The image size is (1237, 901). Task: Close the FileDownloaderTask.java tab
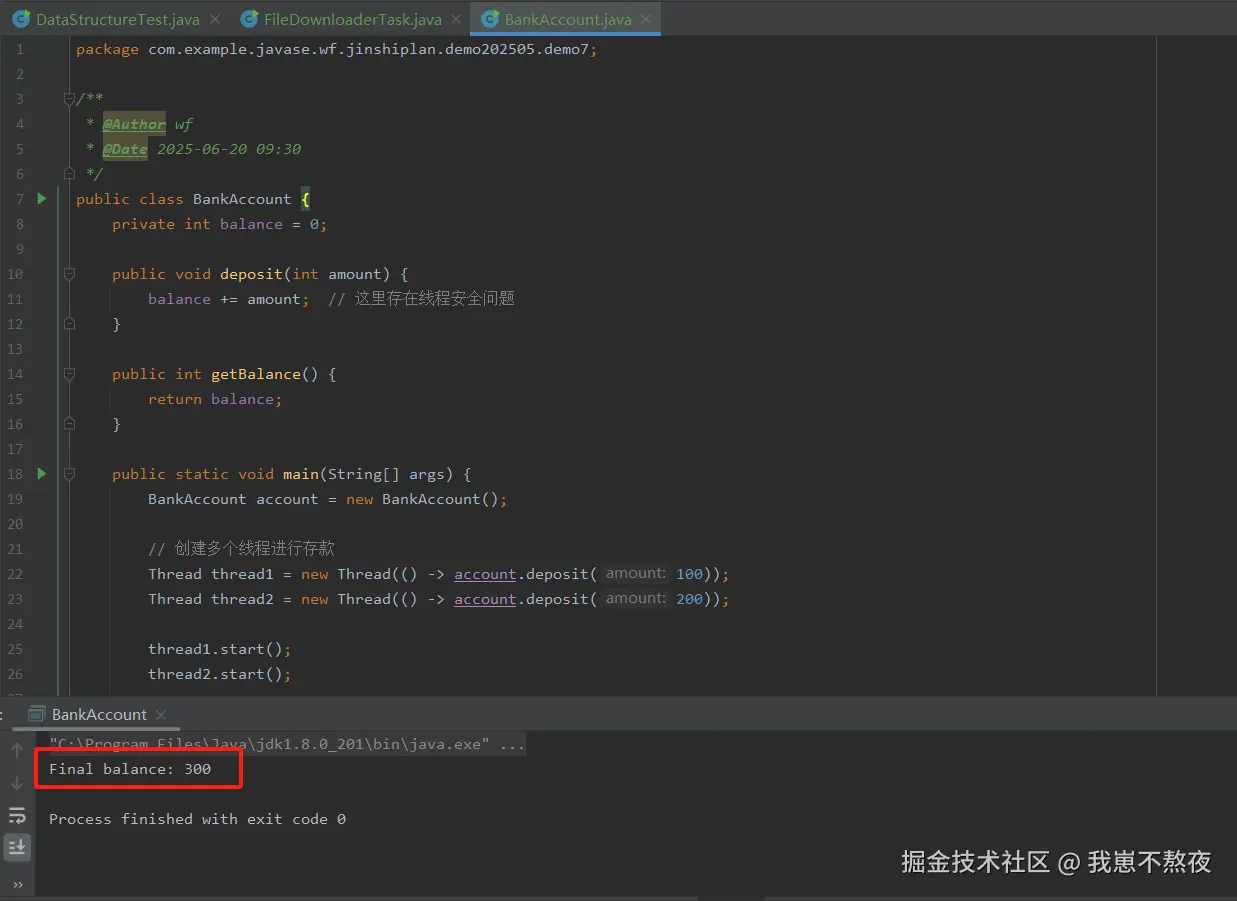(x=456, y=19)
